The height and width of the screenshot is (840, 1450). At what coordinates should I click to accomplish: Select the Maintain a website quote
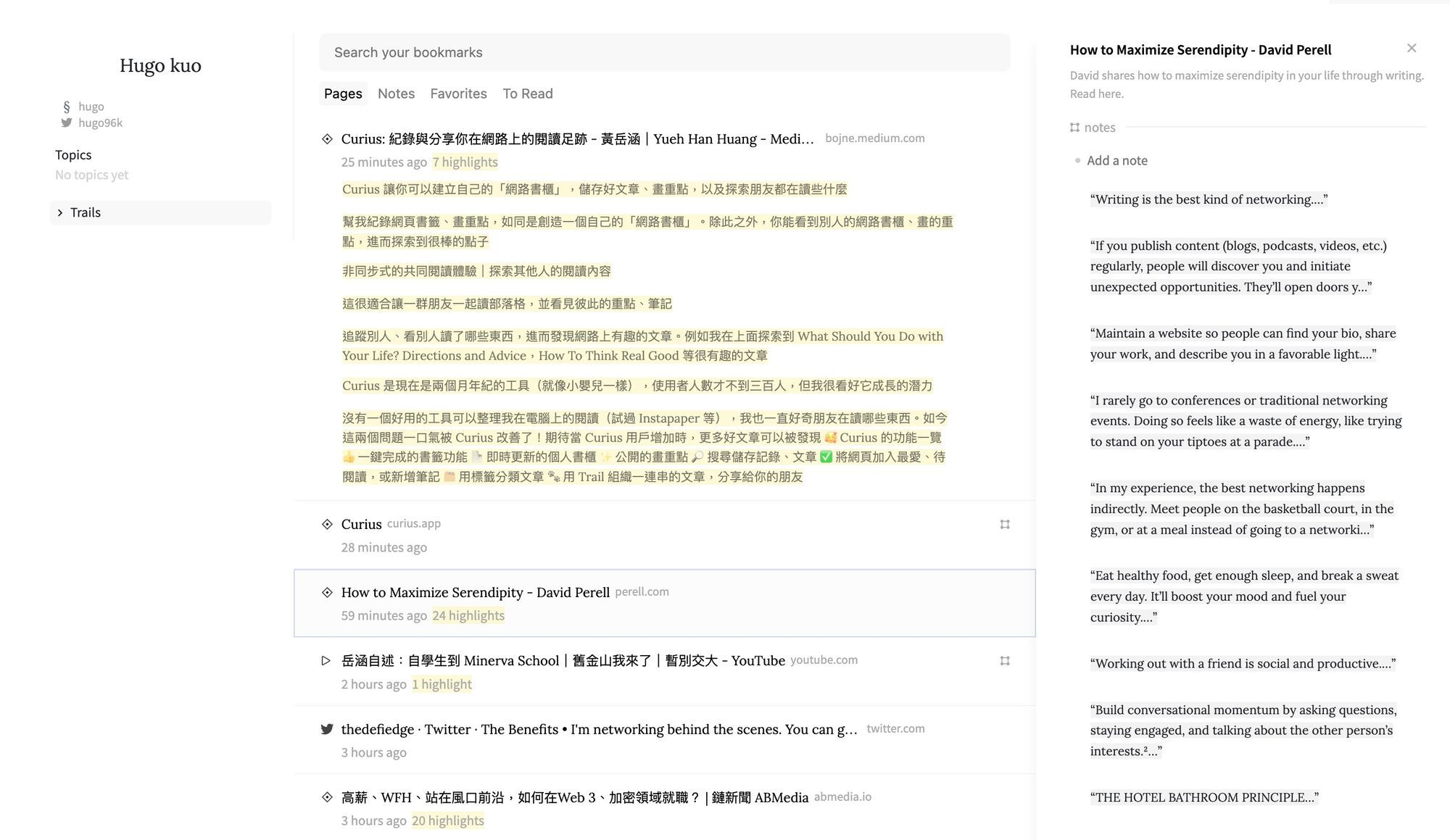1243,344
